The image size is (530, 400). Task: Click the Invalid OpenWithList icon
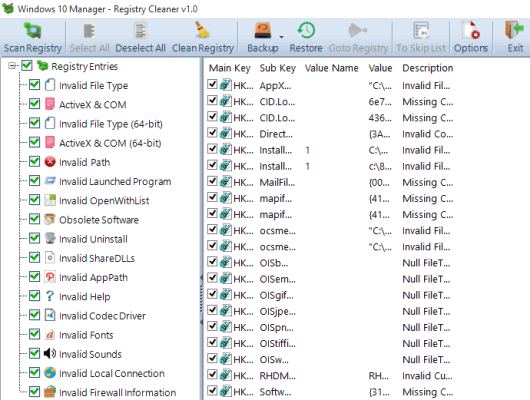(x=50, y=200)
